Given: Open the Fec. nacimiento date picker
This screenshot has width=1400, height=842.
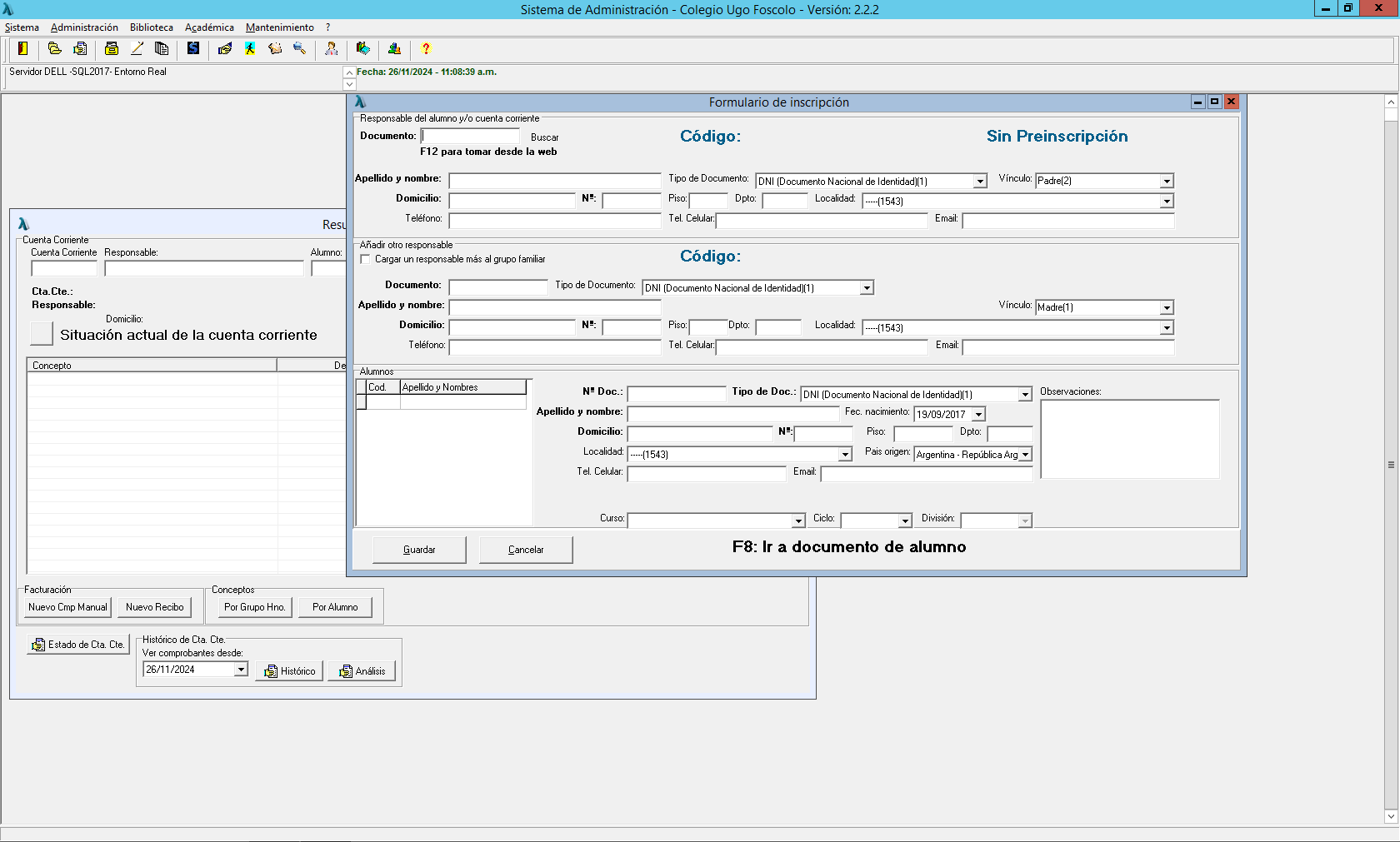Looking at the screenshot, I should pos(978,414).
